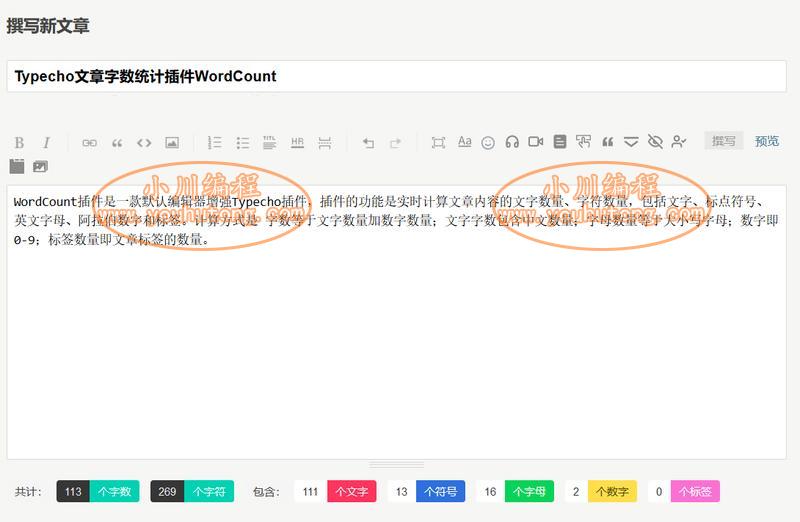Insert a heading with the TITL icon
This screenshot has width=800, height=522.
point(269,142)
